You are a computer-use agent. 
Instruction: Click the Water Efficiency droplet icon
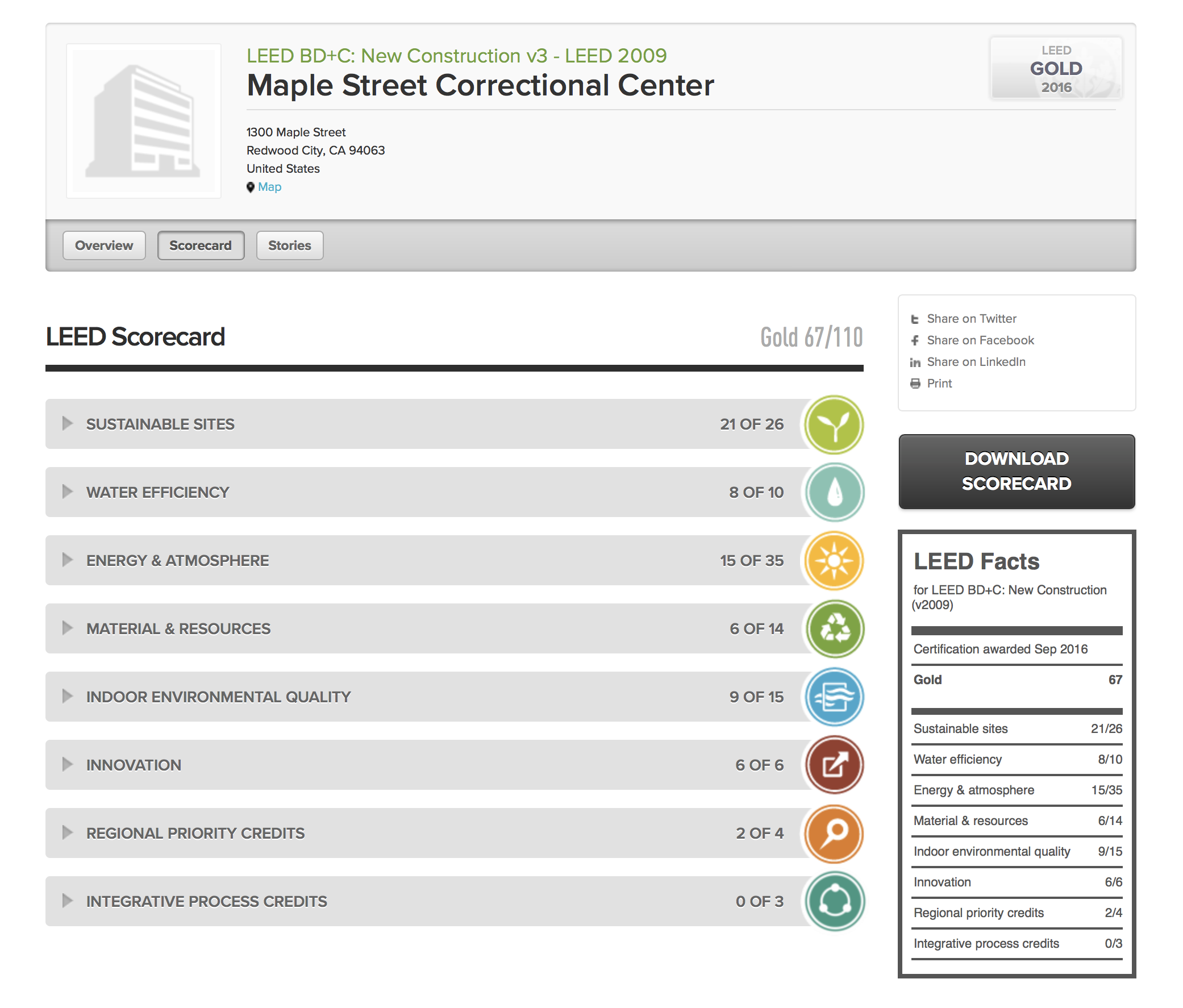click(x=834, y=492)
